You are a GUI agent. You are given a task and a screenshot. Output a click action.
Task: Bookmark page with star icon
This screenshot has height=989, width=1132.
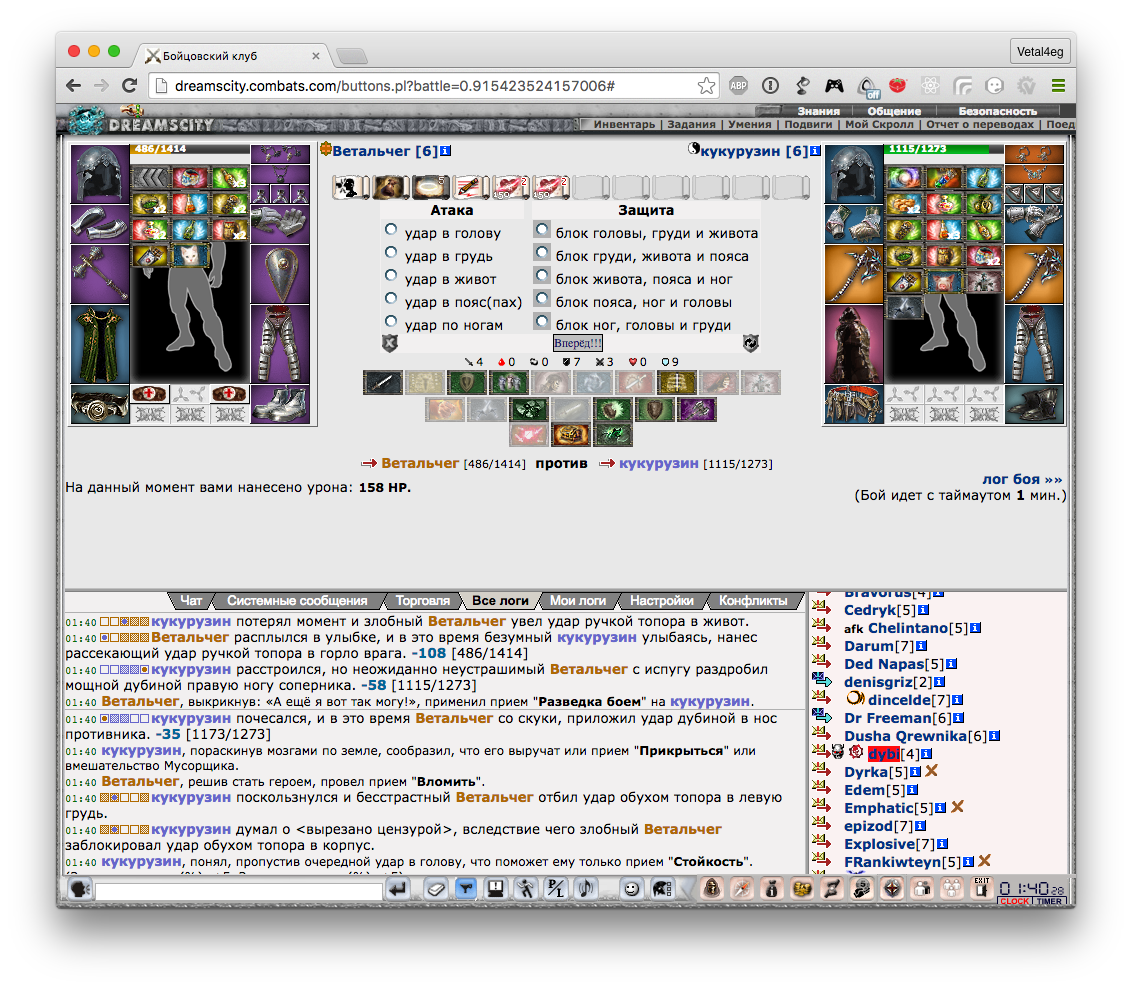(706, 86)
